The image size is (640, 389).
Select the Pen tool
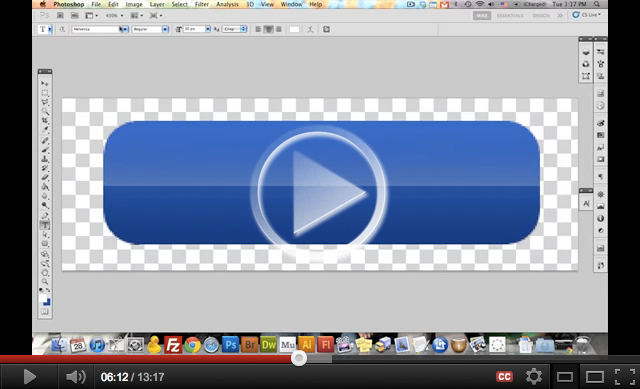coord(44,216)
